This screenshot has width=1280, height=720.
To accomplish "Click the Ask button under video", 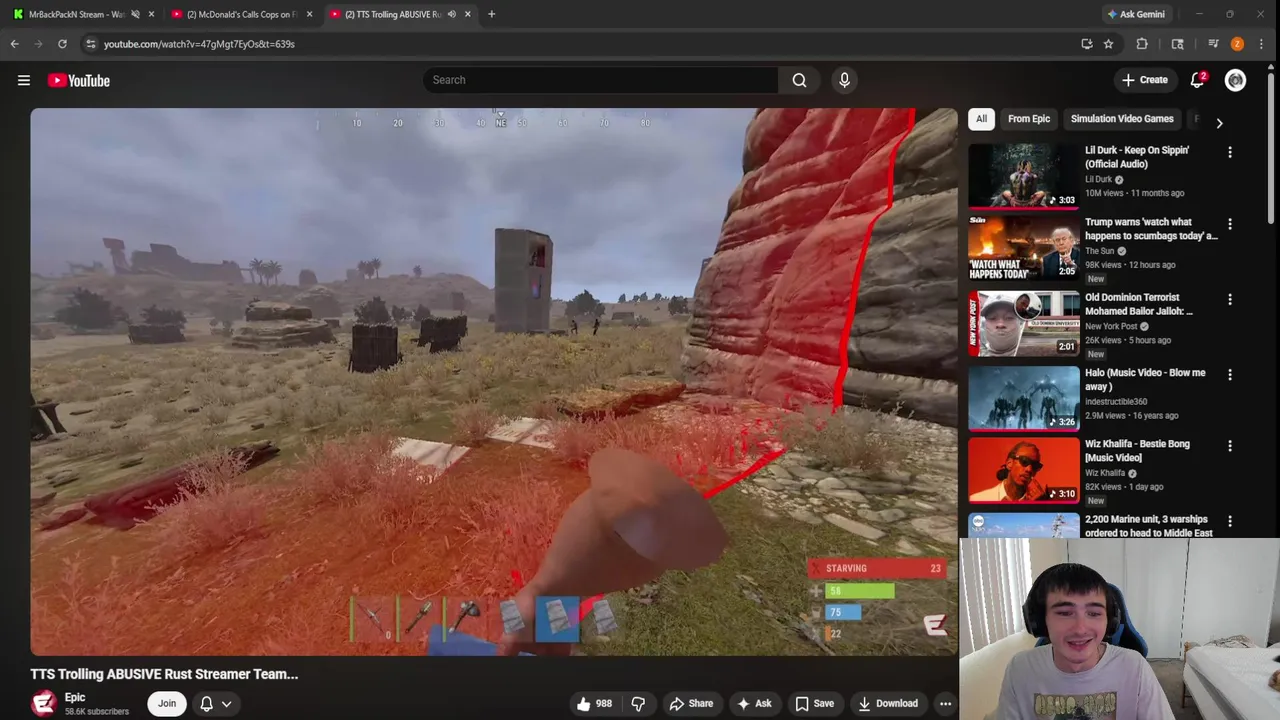I will pos(754,704).
